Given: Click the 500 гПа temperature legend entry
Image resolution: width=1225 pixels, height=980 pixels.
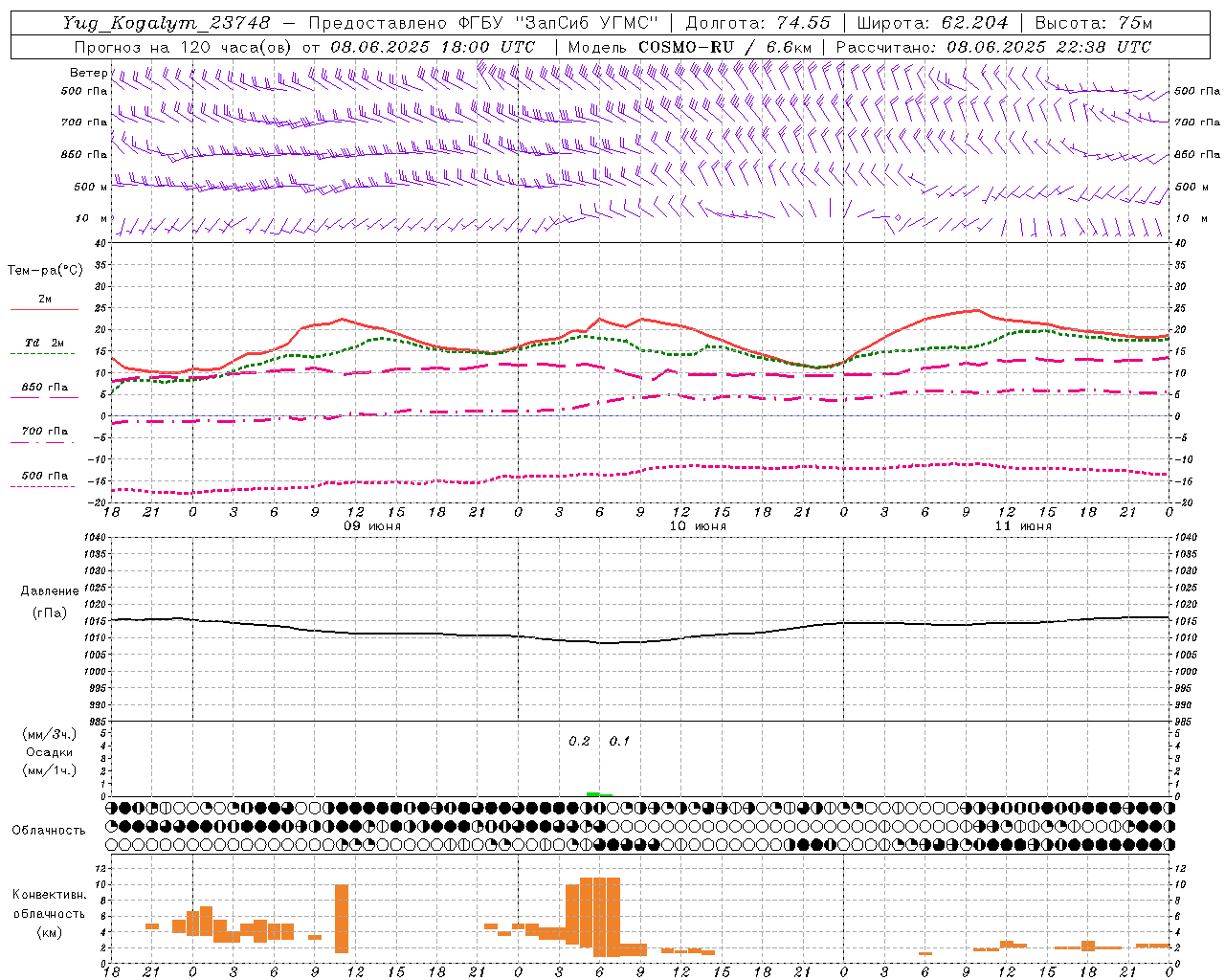Looking at the screenshot, I should pos(44,476).
